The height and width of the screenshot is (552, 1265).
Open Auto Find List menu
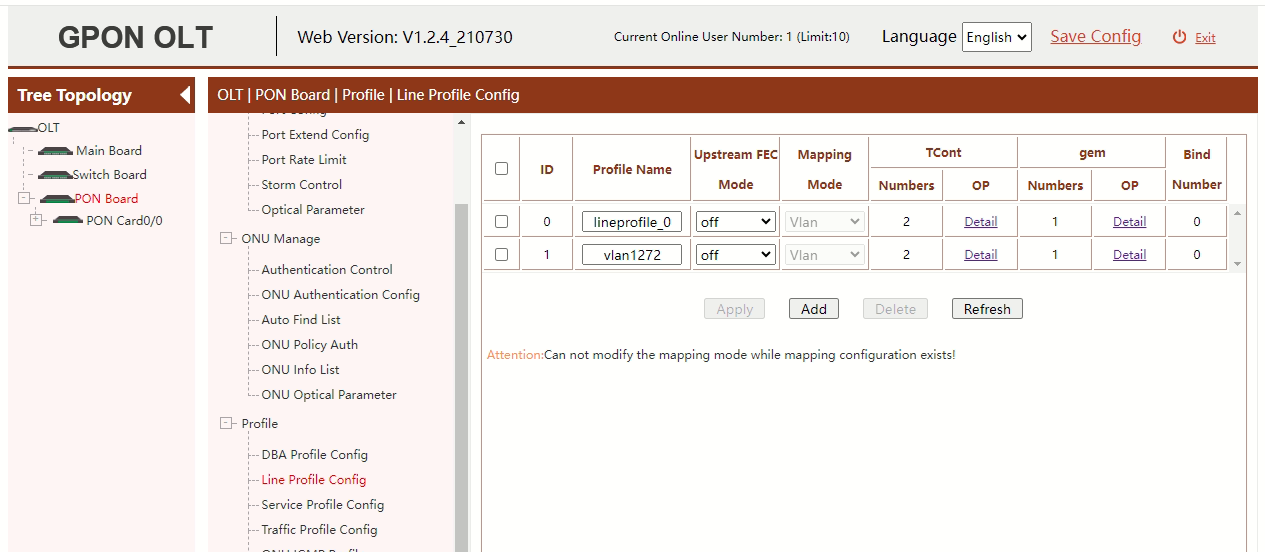(301, 320)
